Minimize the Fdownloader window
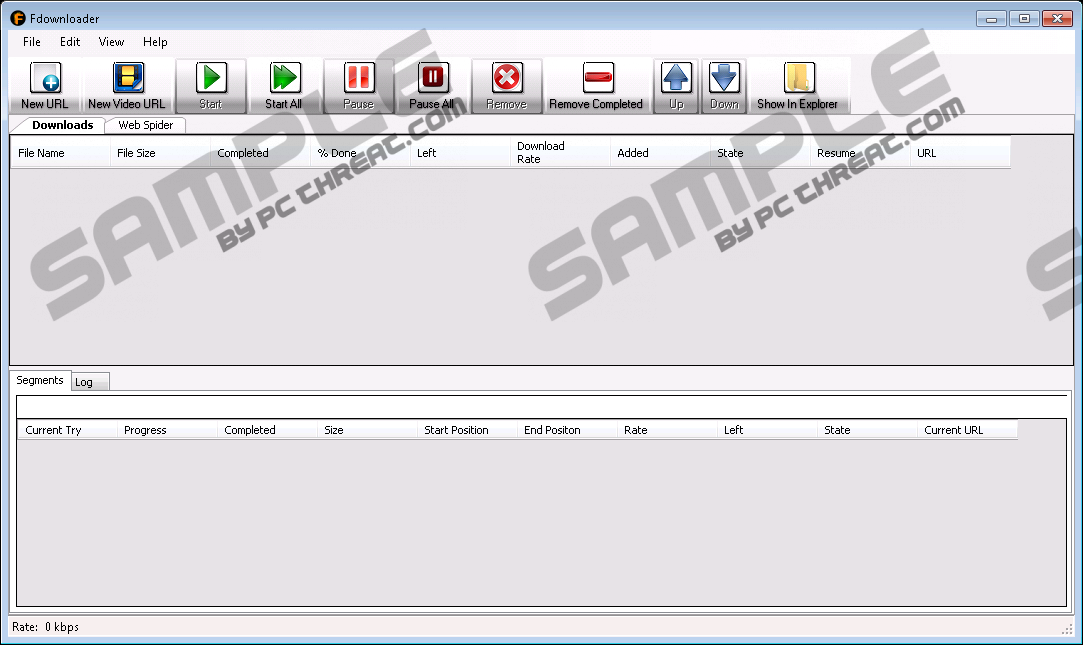The height and width of the screenshot is (645, 1083). click(x=991, y=19)
